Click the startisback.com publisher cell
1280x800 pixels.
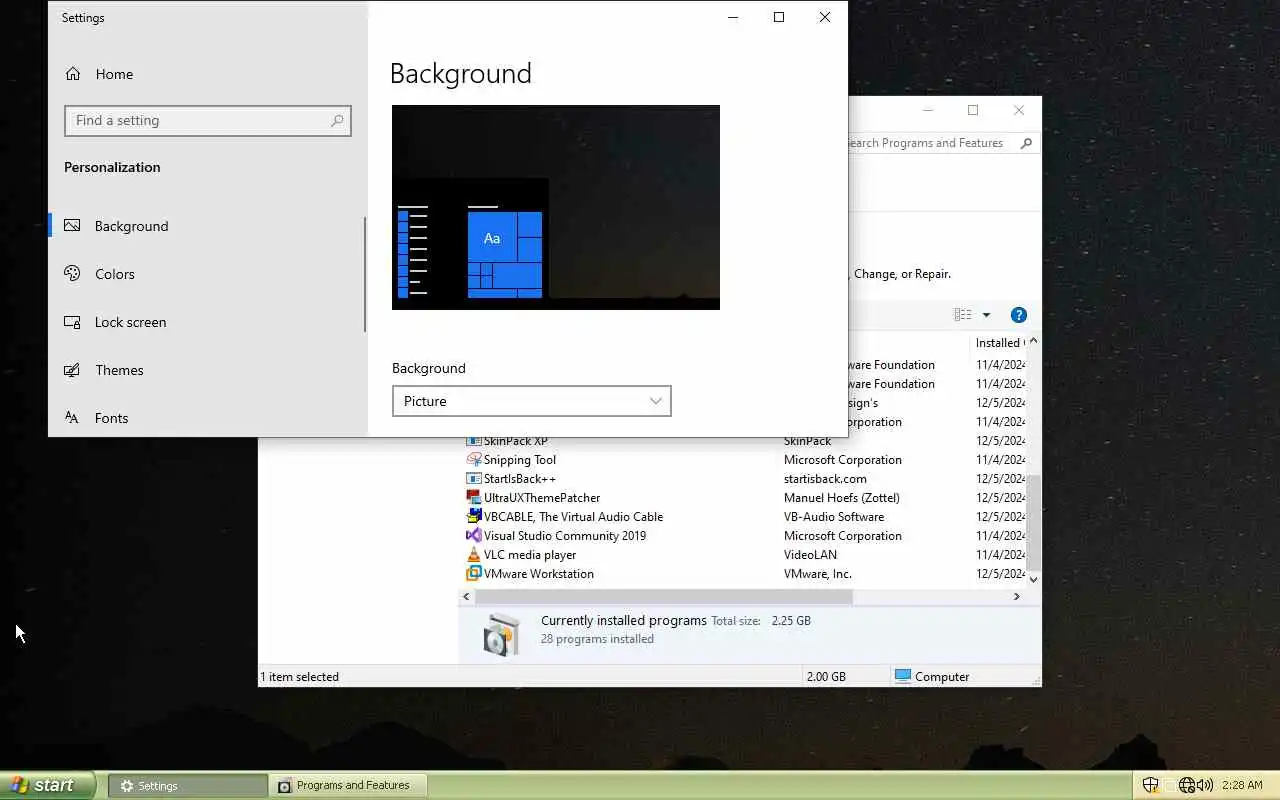pyautogui.click(x=825, y=479)
